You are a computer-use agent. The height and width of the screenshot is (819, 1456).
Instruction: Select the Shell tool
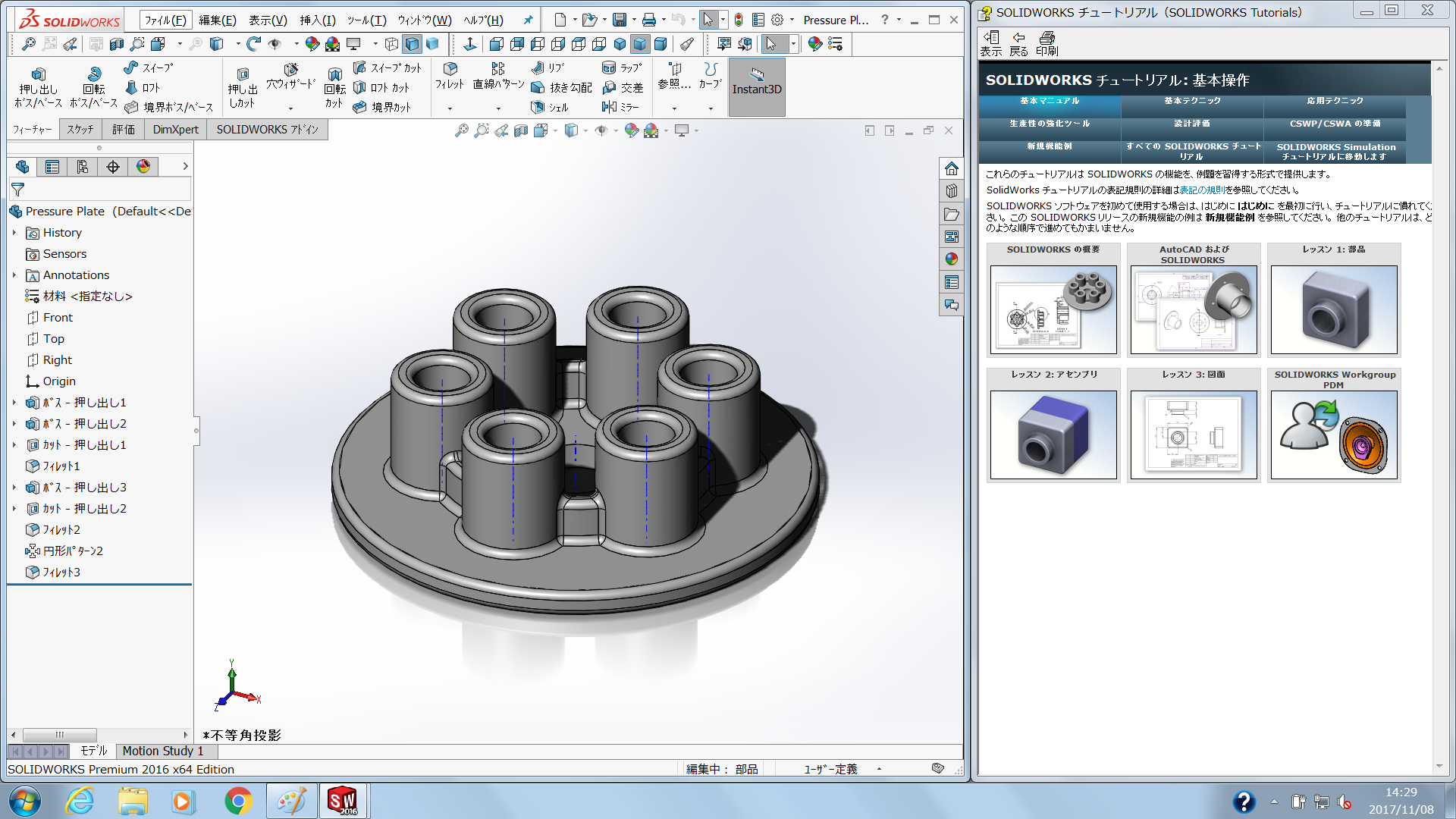click(x=550, y=108)
